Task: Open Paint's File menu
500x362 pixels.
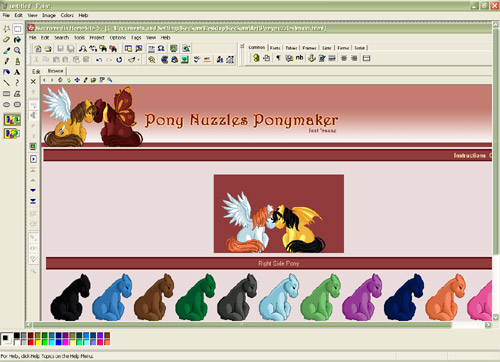Action: pyautogui.click(x=6, y=15)
